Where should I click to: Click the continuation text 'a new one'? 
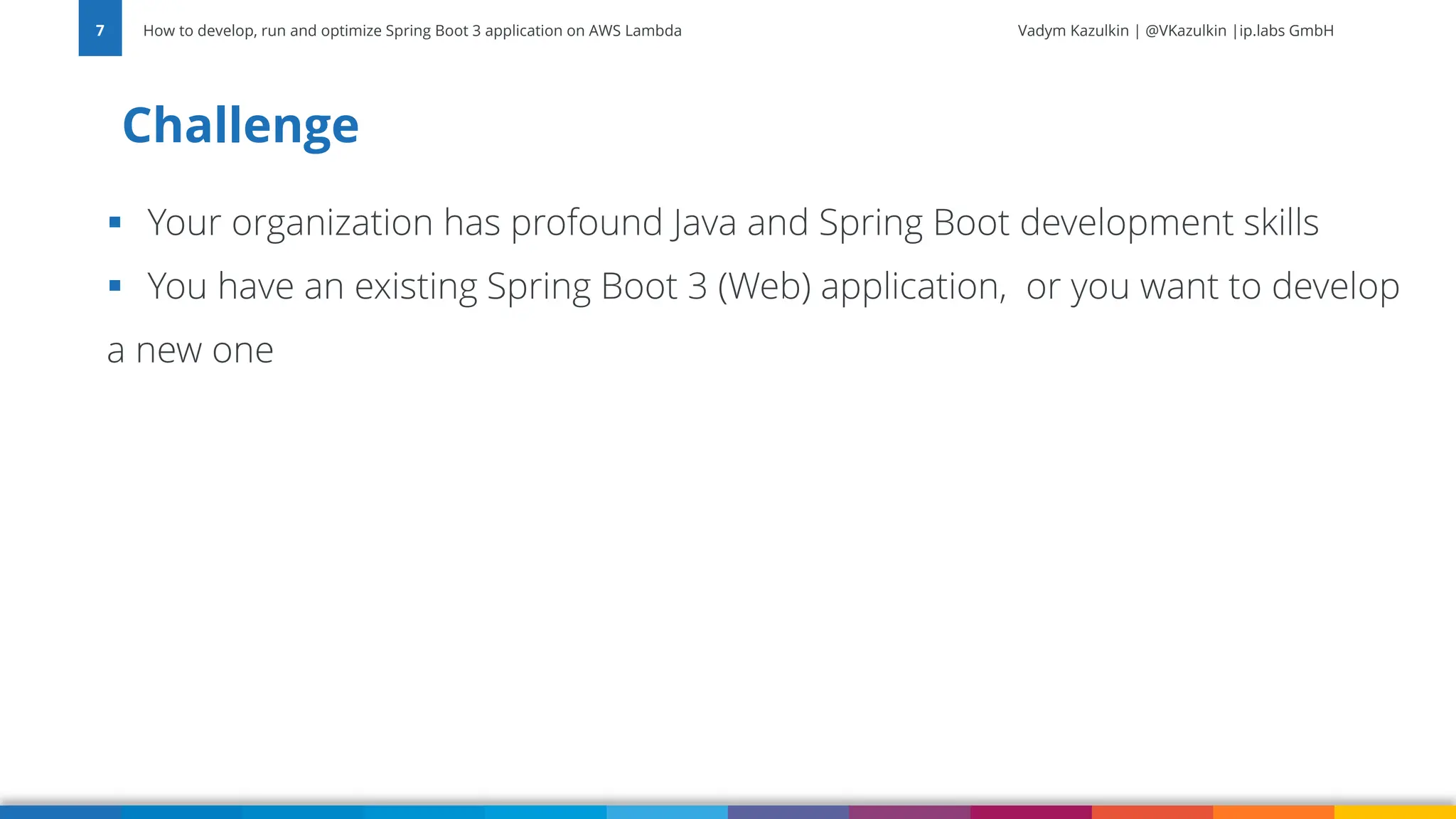(190, 350)
